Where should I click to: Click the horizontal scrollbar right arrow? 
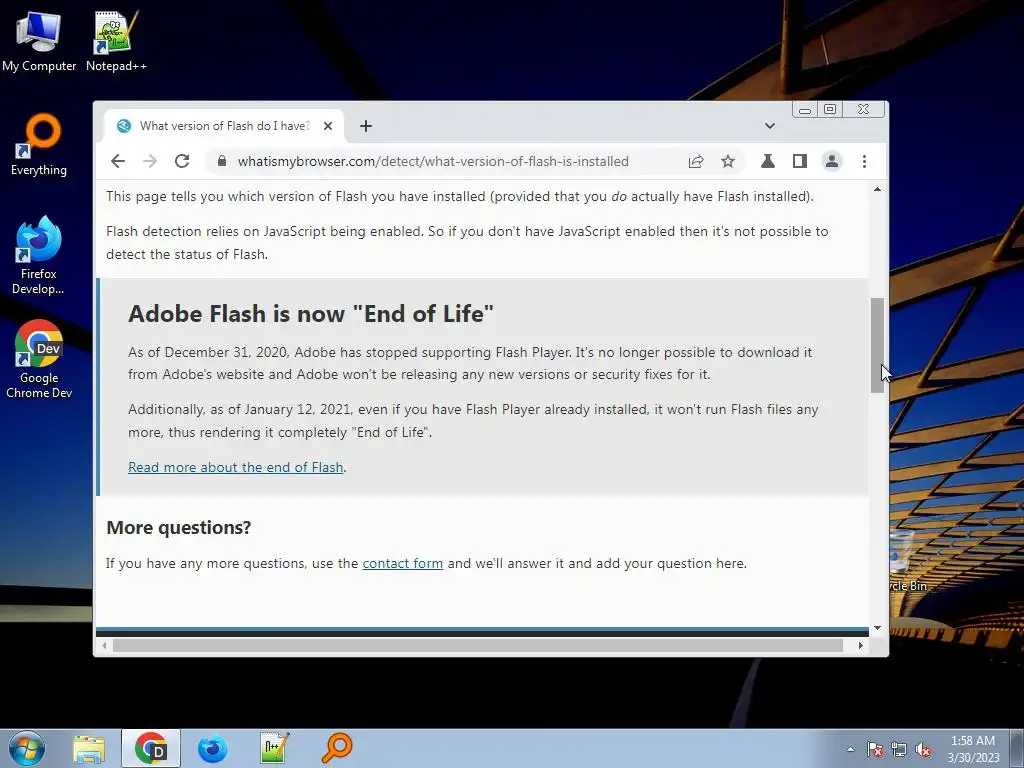click(861, 645)
